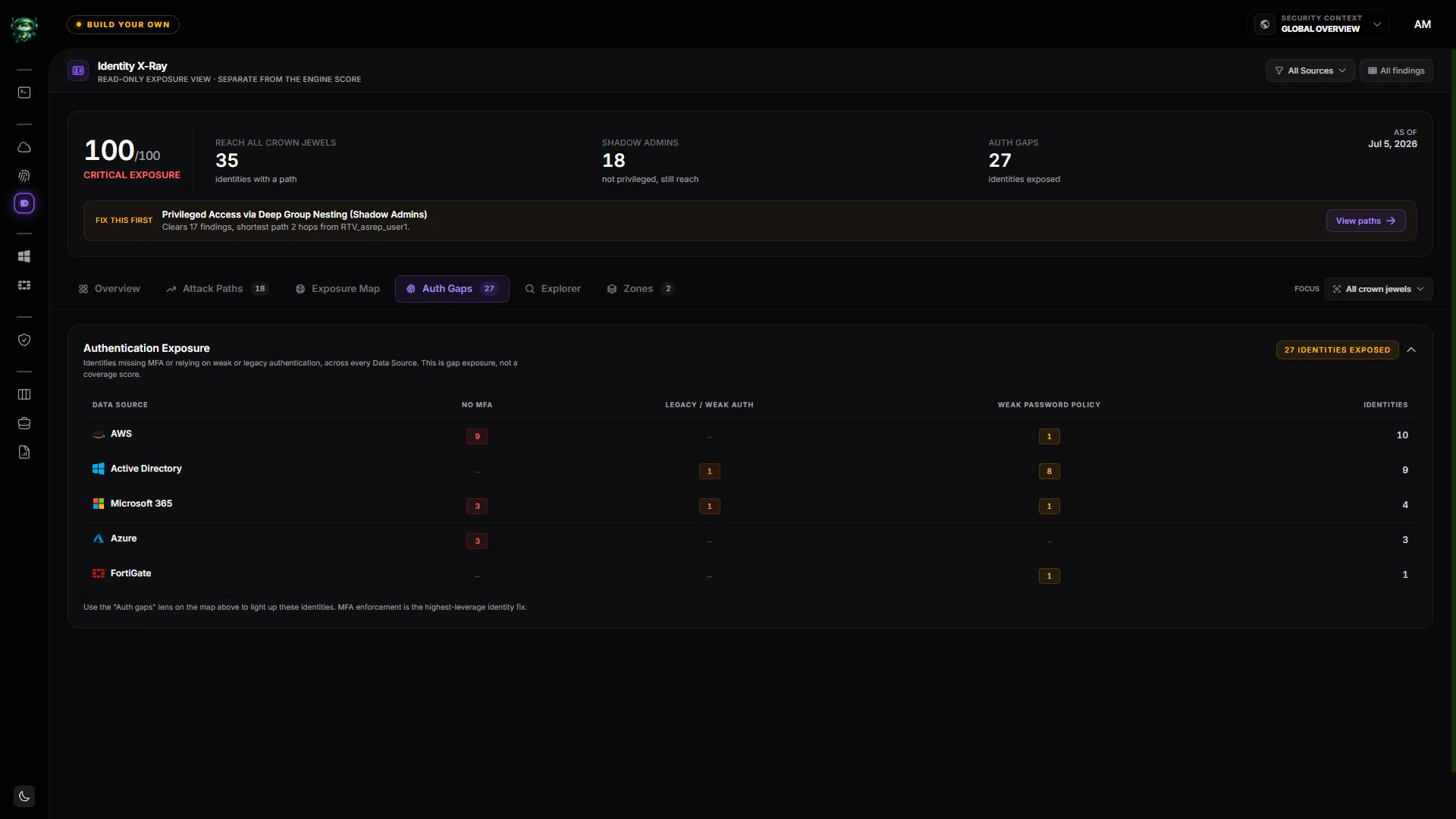The image size is (1456, 819).
Task: Click the briefcase icon in sidebar
Action: tap(24, 423)
